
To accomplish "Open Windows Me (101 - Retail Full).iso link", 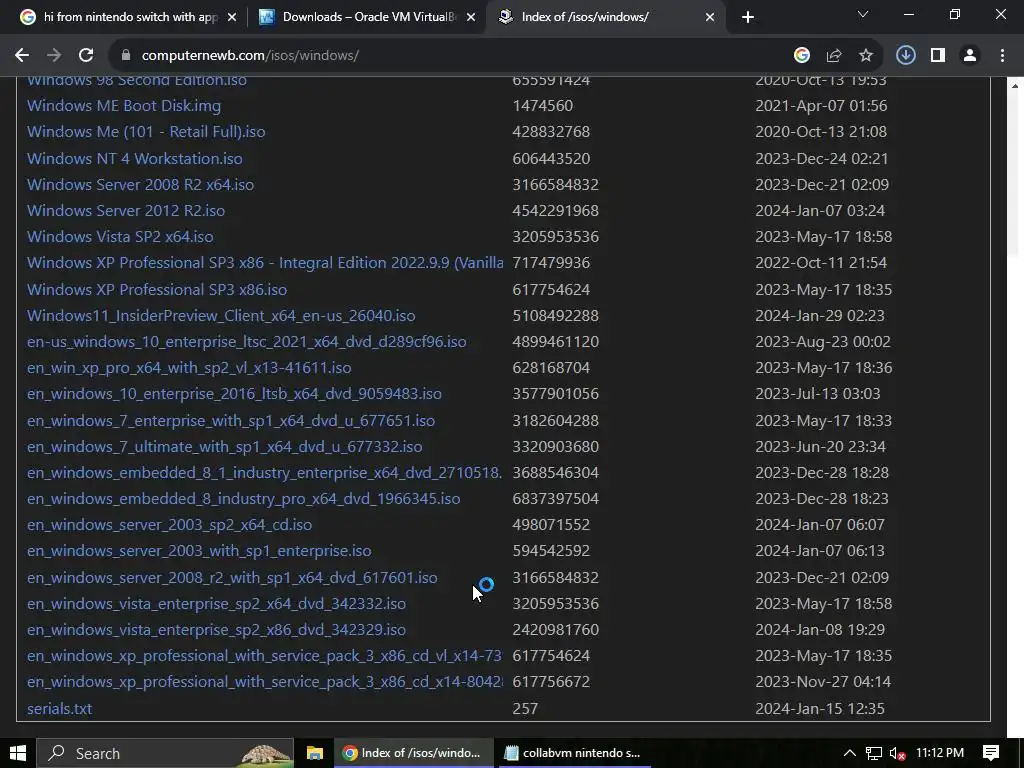I will click(x=146, y=132).
